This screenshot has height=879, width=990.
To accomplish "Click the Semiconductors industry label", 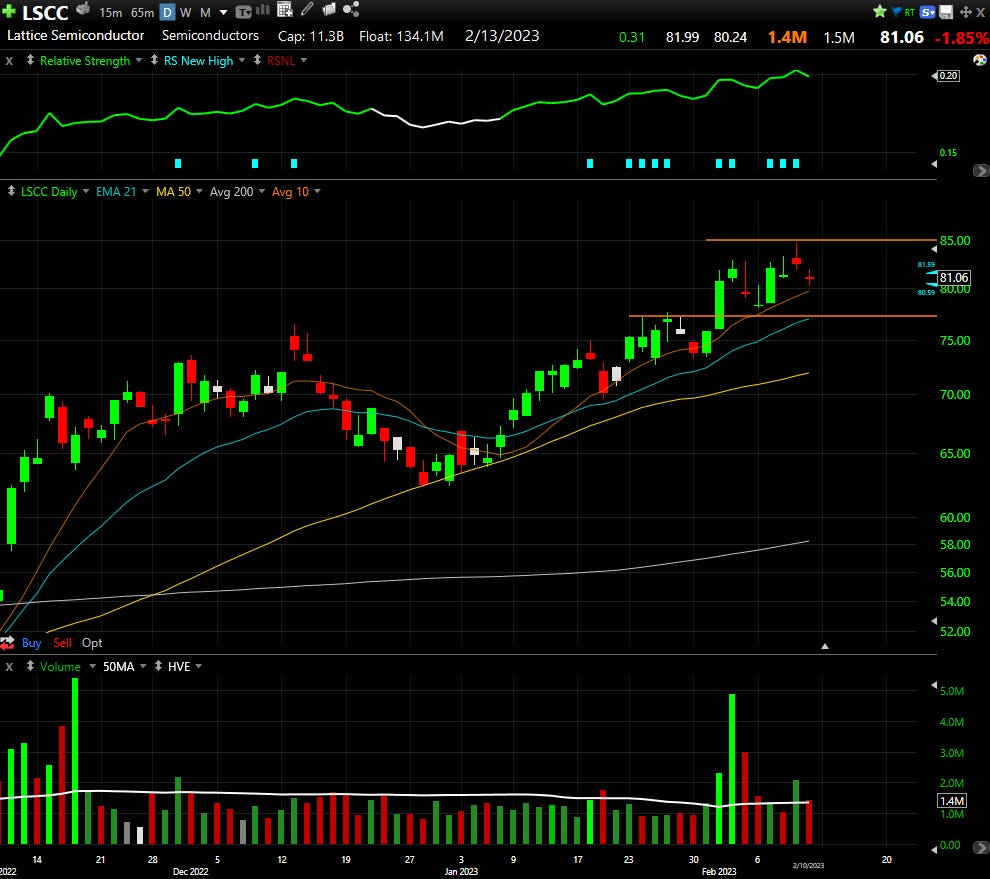I will pyautogui.click(x=210, y=35).
